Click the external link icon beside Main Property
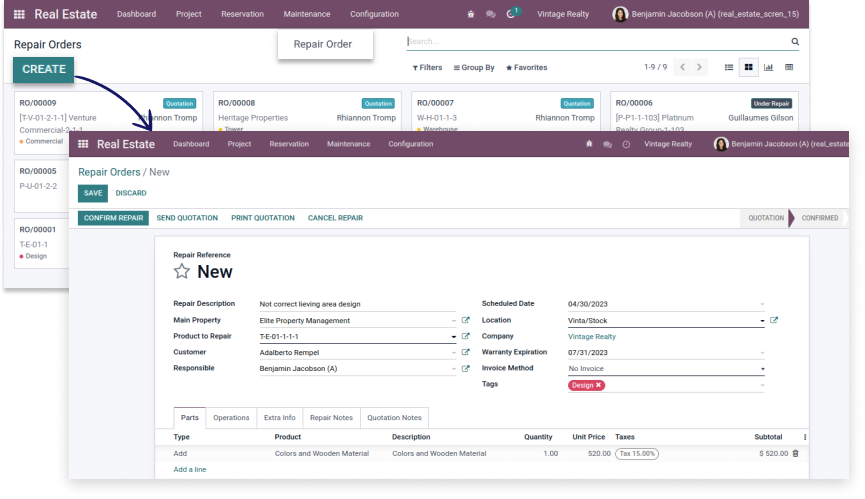 (465, 321)
